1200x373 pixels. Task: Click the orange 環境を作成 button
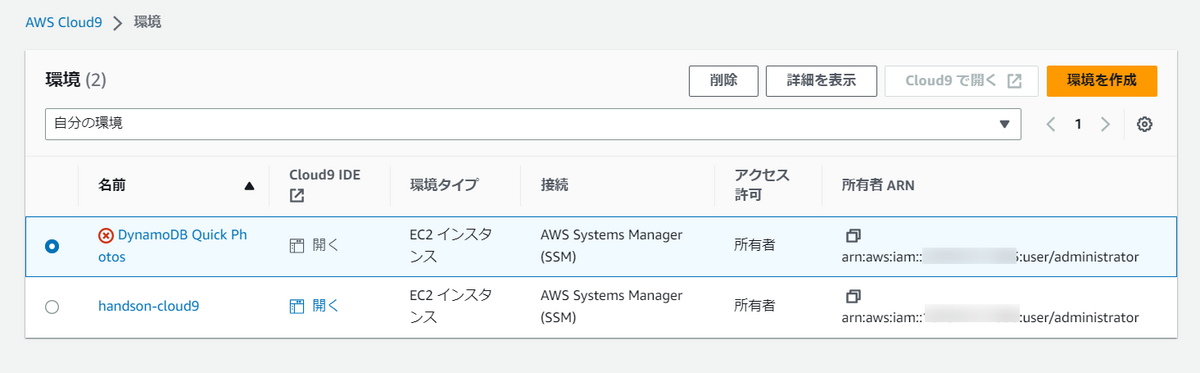1101,81
